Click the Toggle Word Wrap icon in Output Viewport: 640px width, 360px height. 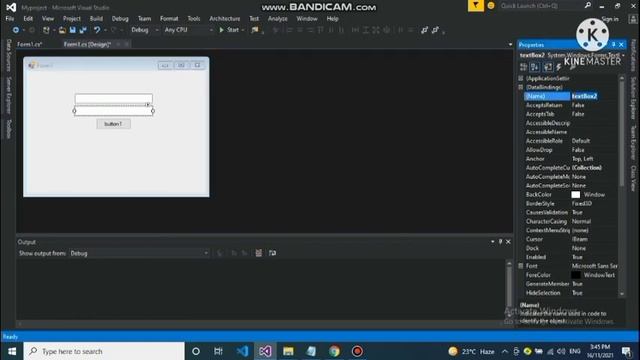tap(272, 253)
